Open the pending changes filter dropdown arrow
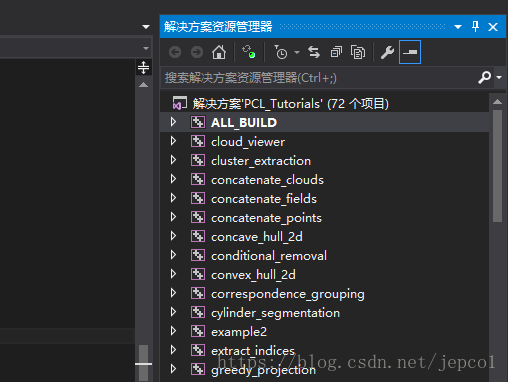Screen dimensions: 508x382 [x=297, y=52]
